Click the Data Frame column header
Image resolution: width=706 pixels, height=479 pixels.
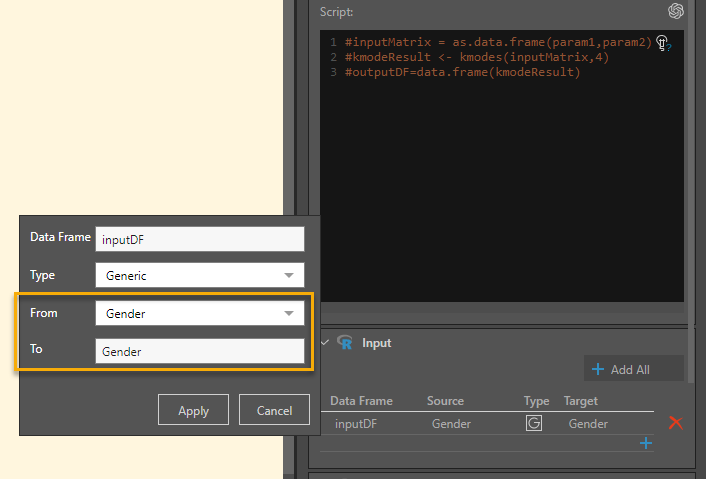(362, 401)
